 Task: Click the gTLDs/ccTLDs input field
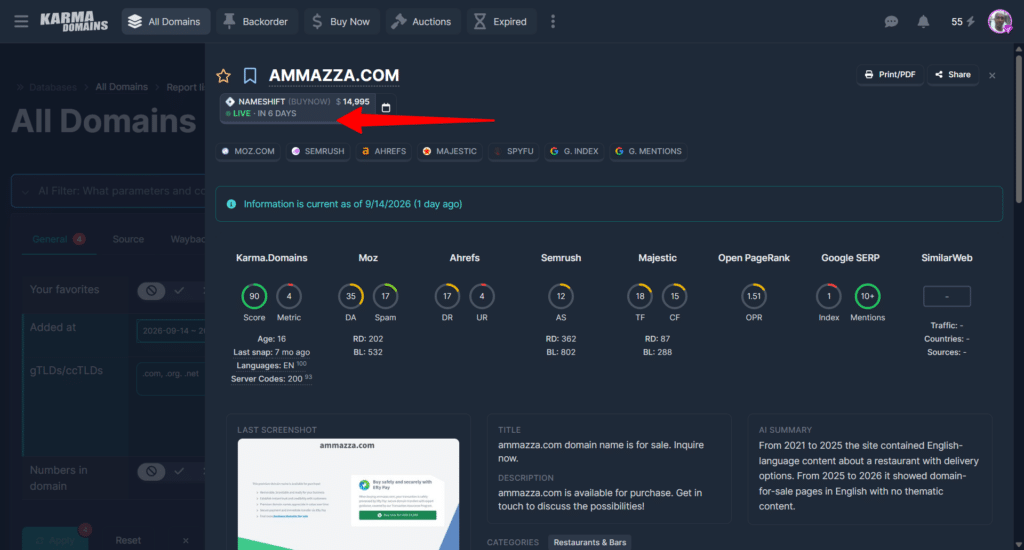171,378
